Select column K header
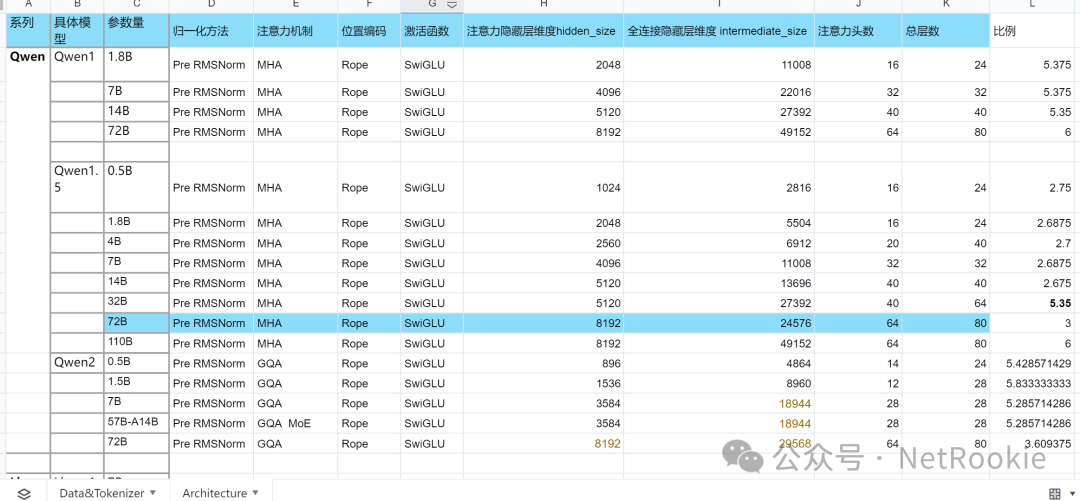Viewport: 1080px width, 501px height. (x=946, y=5)
